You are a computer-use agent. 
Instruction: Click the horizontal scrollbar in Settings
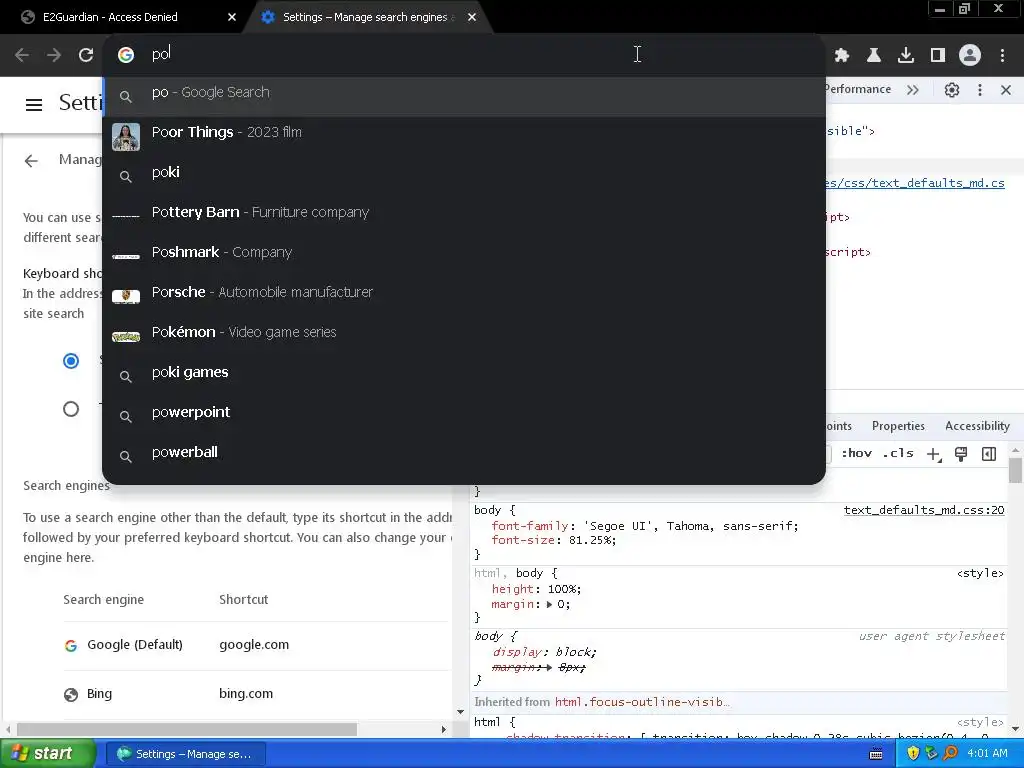pos(187,729)
